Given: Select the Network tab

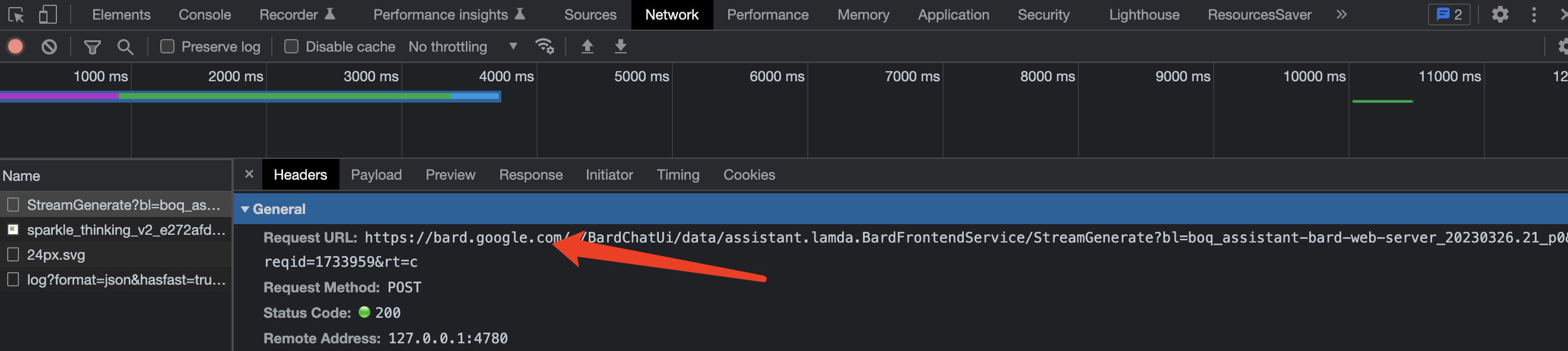Looking at the screenshot, I should (671, 15).
